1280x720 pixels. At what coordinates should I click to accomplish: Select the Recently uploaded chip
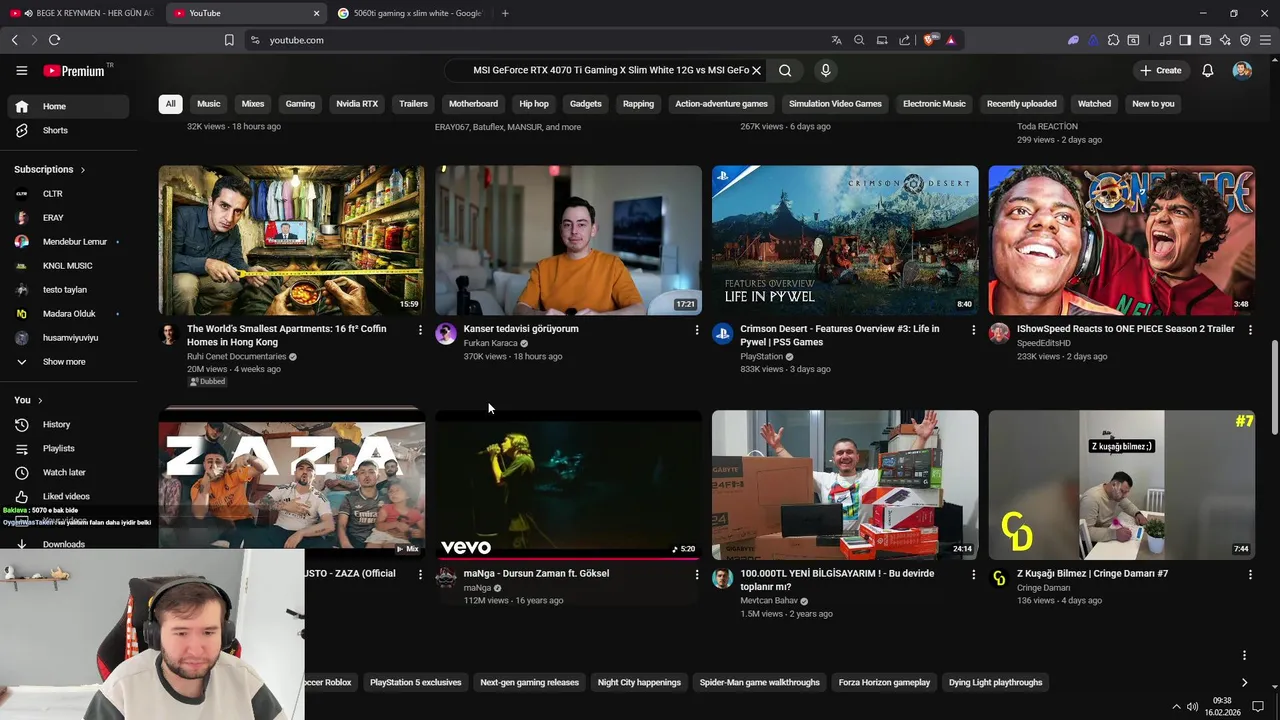pyautogui.click(x=1021, y=104)
